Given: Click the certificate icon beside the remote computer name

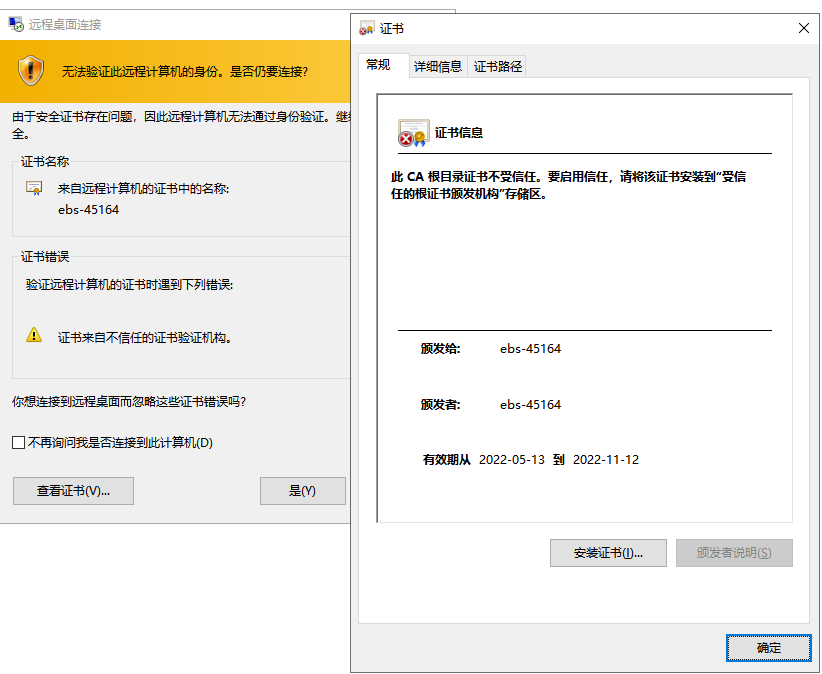Looking at the screenshot, I should pos(35,188).
